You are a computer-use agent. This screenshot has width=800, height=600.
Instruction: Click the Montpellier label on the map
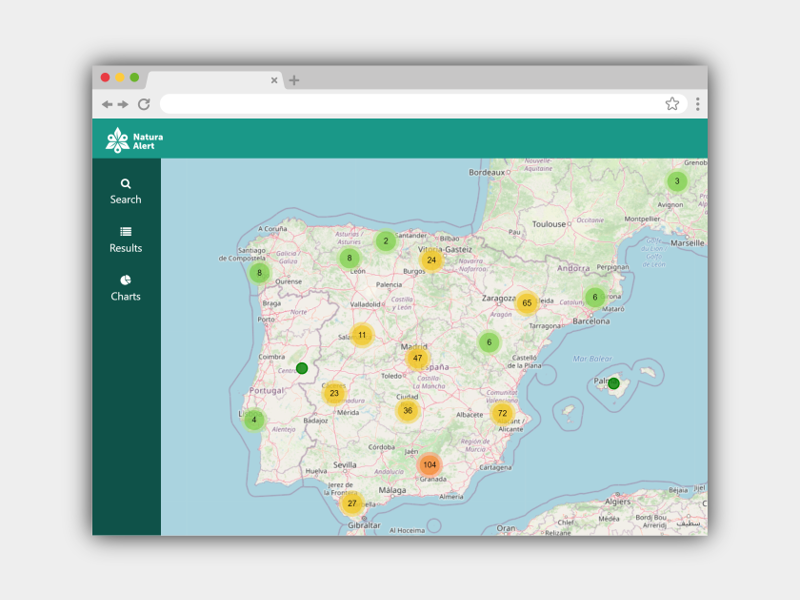pos(642,219)
